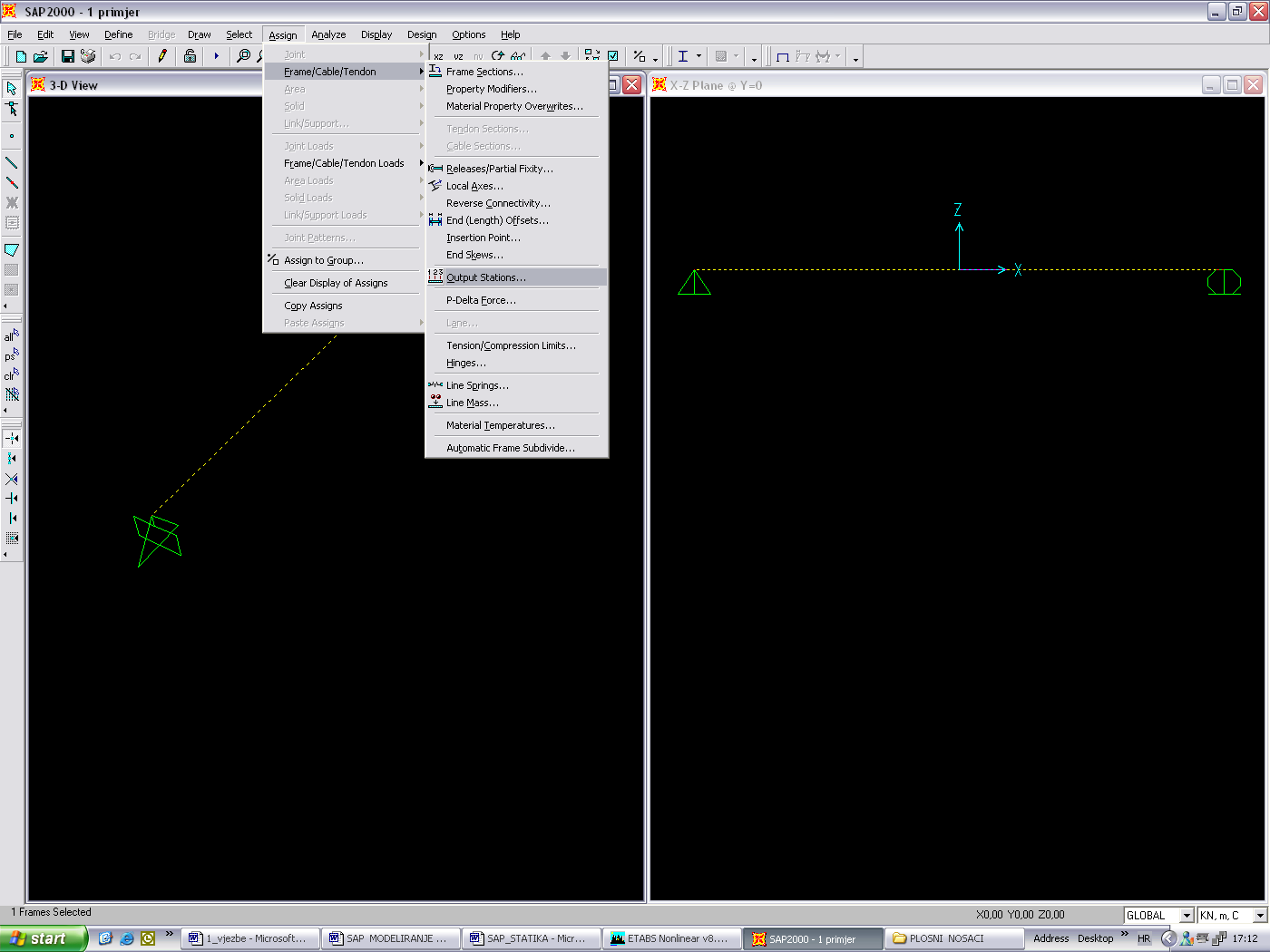Screen dimensions: 1270x952
Task: Click the Perspective Toggle glasses icon
Action: click(519, 56)
